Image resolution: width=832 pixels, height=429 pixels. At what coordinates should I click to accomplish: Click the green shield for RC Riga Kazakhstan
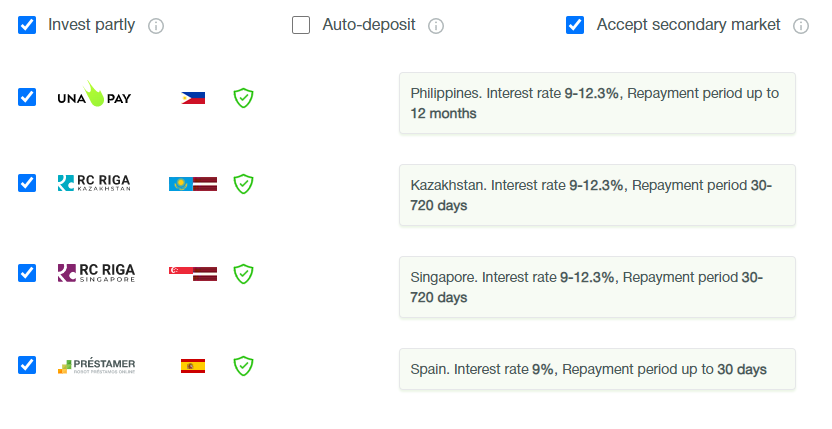243,184
